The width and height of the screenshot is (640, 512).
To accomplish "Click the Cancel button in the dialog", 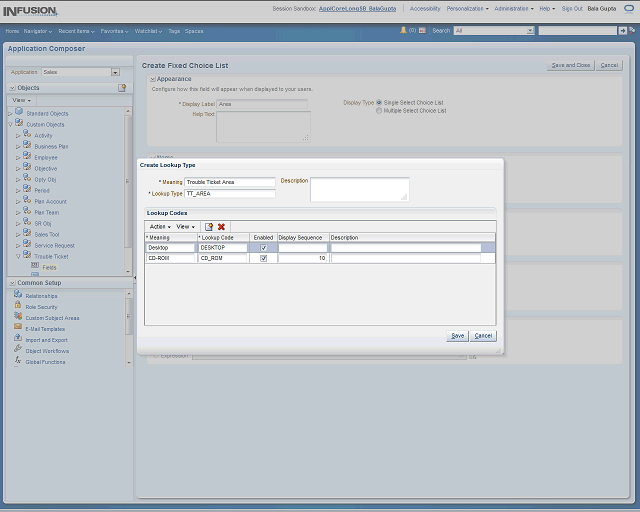I will [x=483, y=336].
